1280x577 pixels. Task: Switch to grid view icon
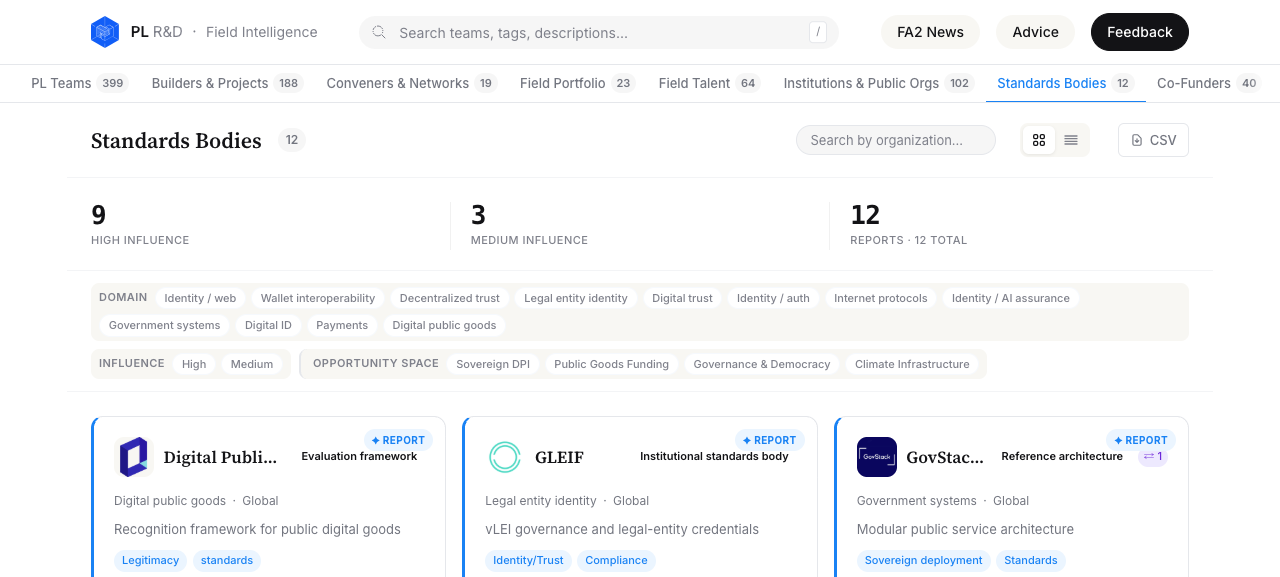pyautogui.click(x=1039, y=140)
